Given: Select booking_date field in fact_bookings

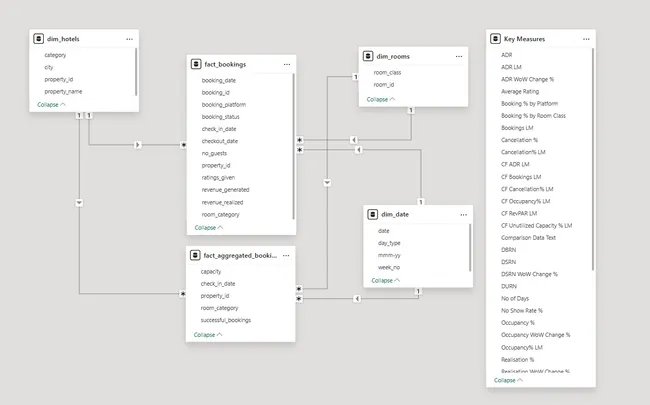Looking at the screenshot, I should pos(219,80).
